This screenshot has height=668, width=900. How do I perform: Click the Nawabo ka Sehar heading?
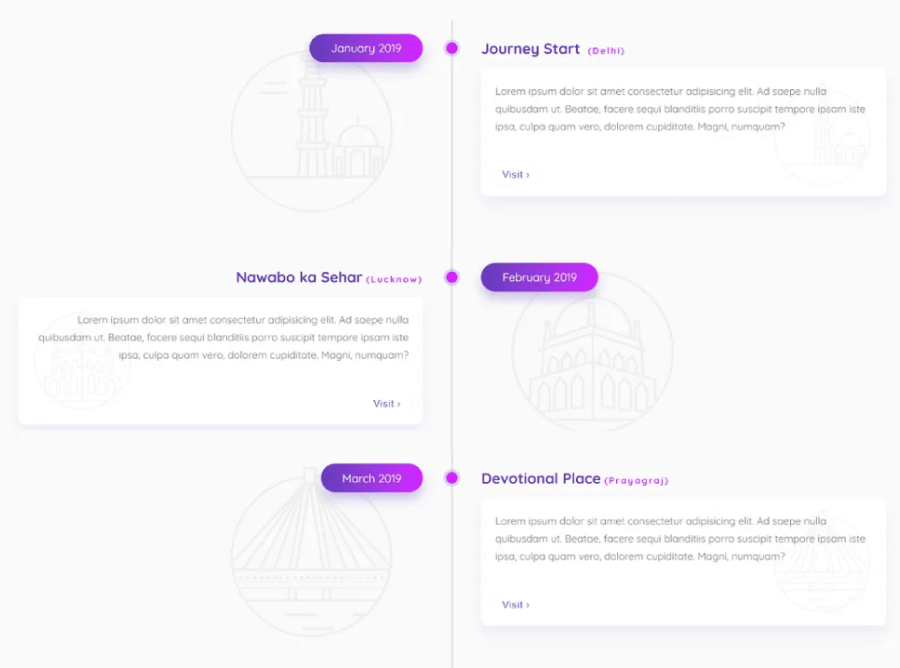tap(299, 277)
